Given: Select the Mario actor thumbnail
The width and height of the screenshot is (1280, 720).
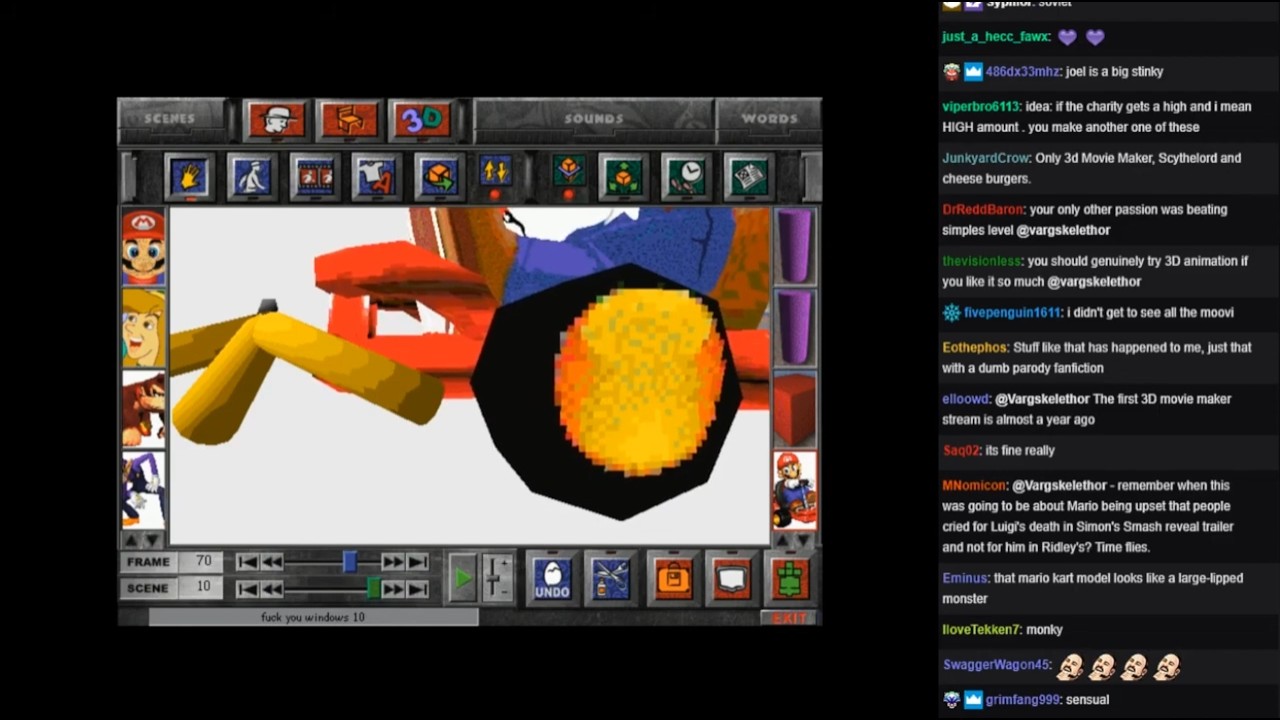Looking at the screenshot, I should pyautogui.click(x=144, y=247).
